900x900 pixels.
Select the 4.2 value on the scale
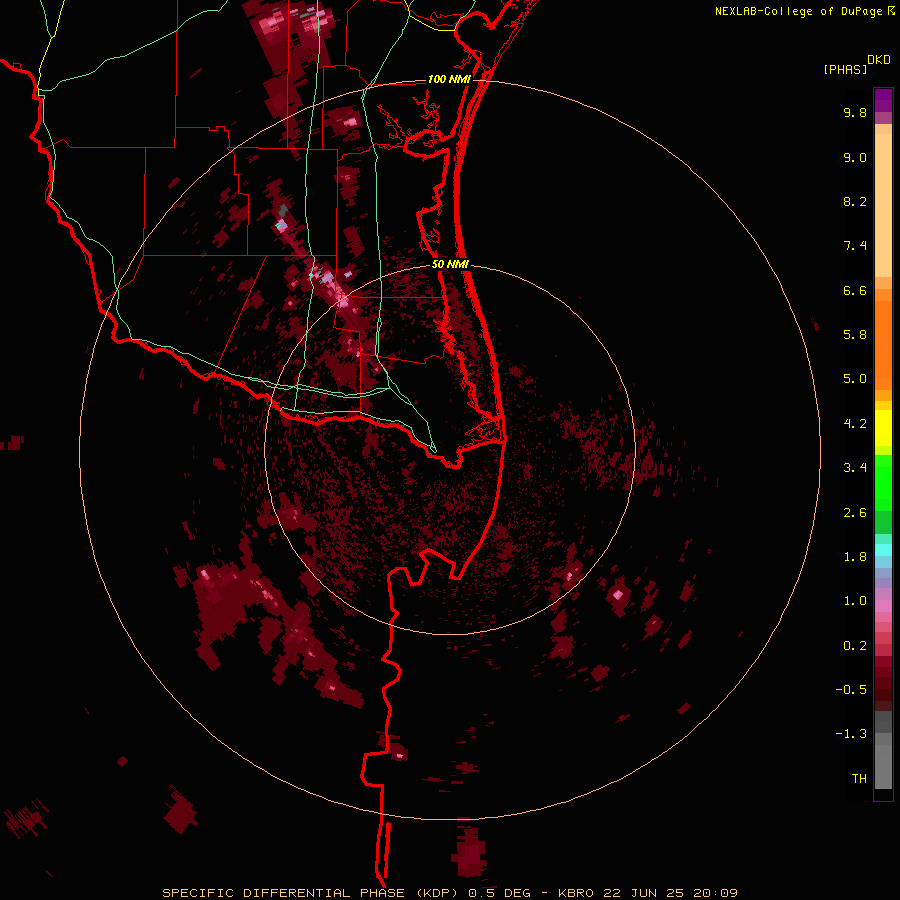855,424
